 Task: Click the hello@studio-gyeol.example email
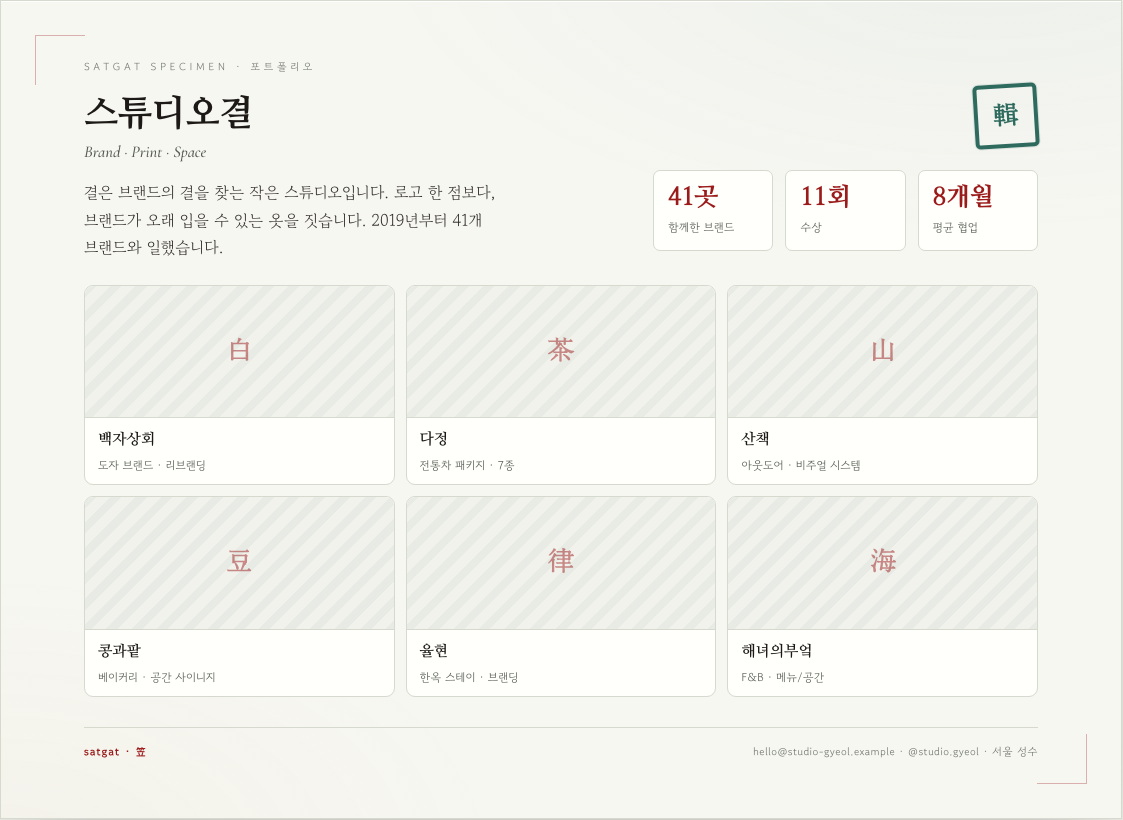(x=824, y=752)
